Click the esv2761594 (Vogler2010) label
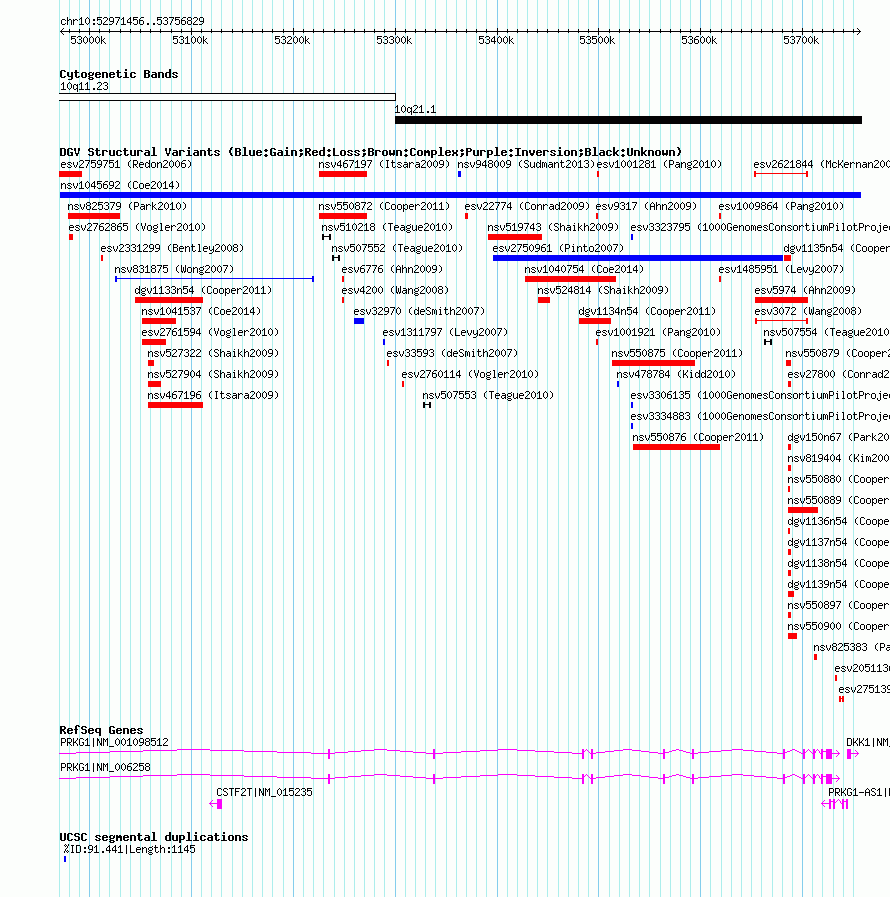 pos(210,332)
